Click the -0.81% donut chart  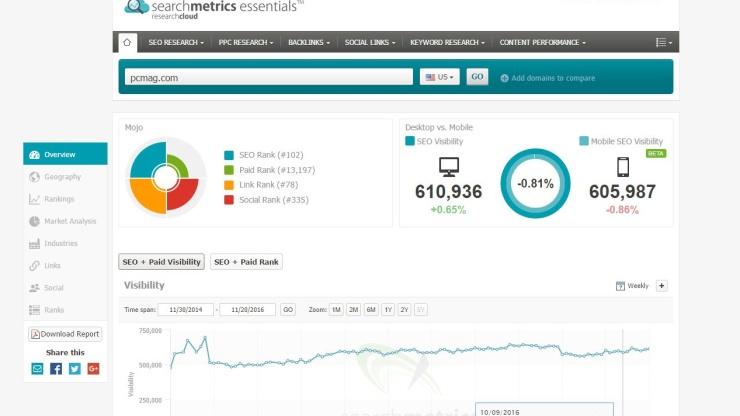tap(535, 183)
